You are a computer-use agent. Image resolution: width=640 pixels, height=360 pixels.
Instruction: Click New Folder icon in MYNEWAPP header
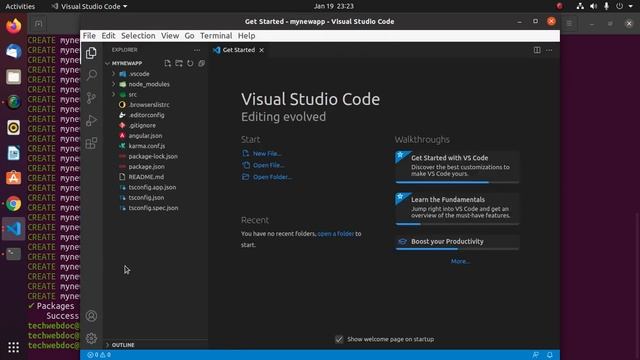point(179,63)
